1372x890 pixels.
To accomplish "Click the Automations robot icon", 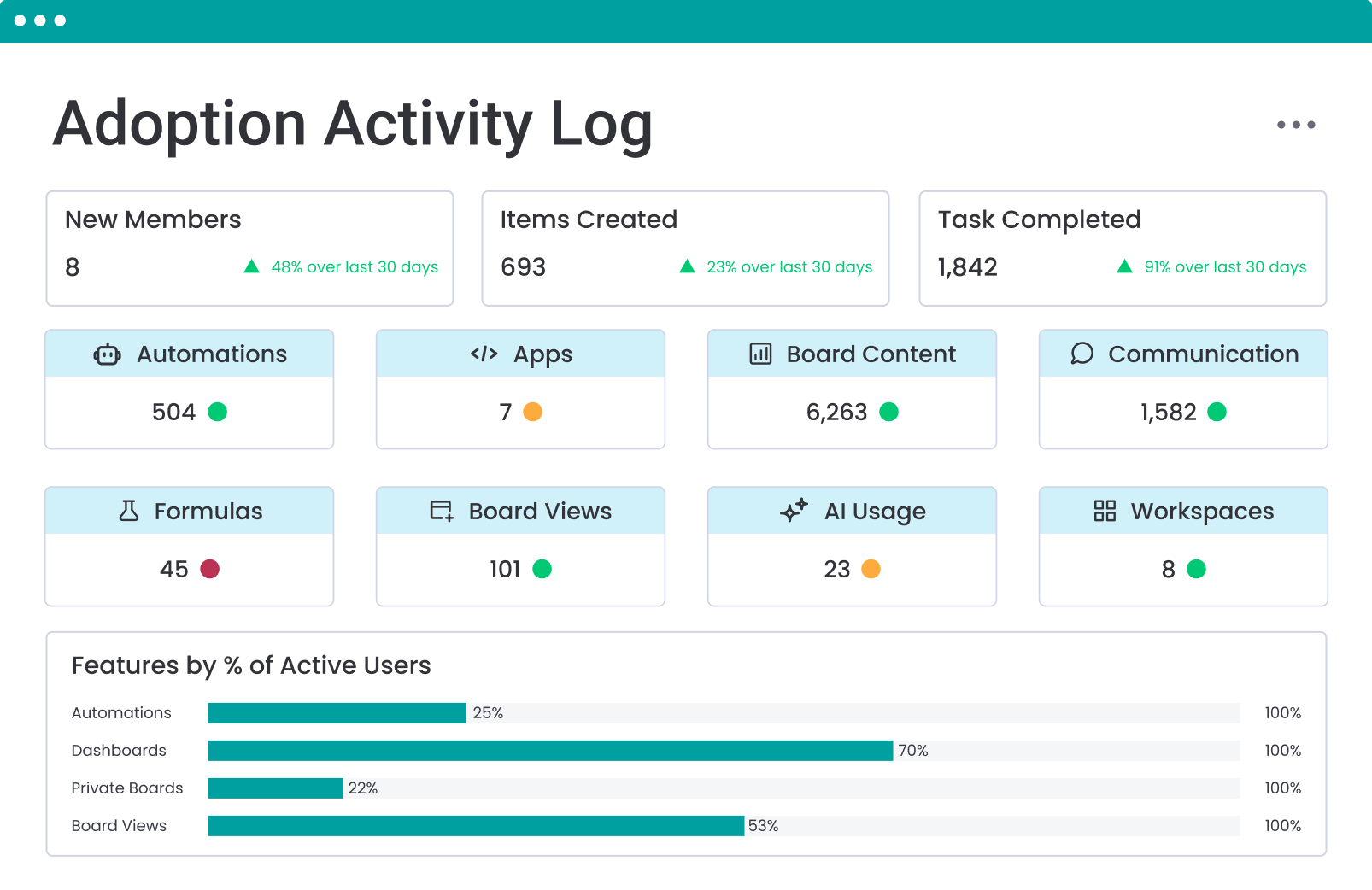I will point(107,354).
